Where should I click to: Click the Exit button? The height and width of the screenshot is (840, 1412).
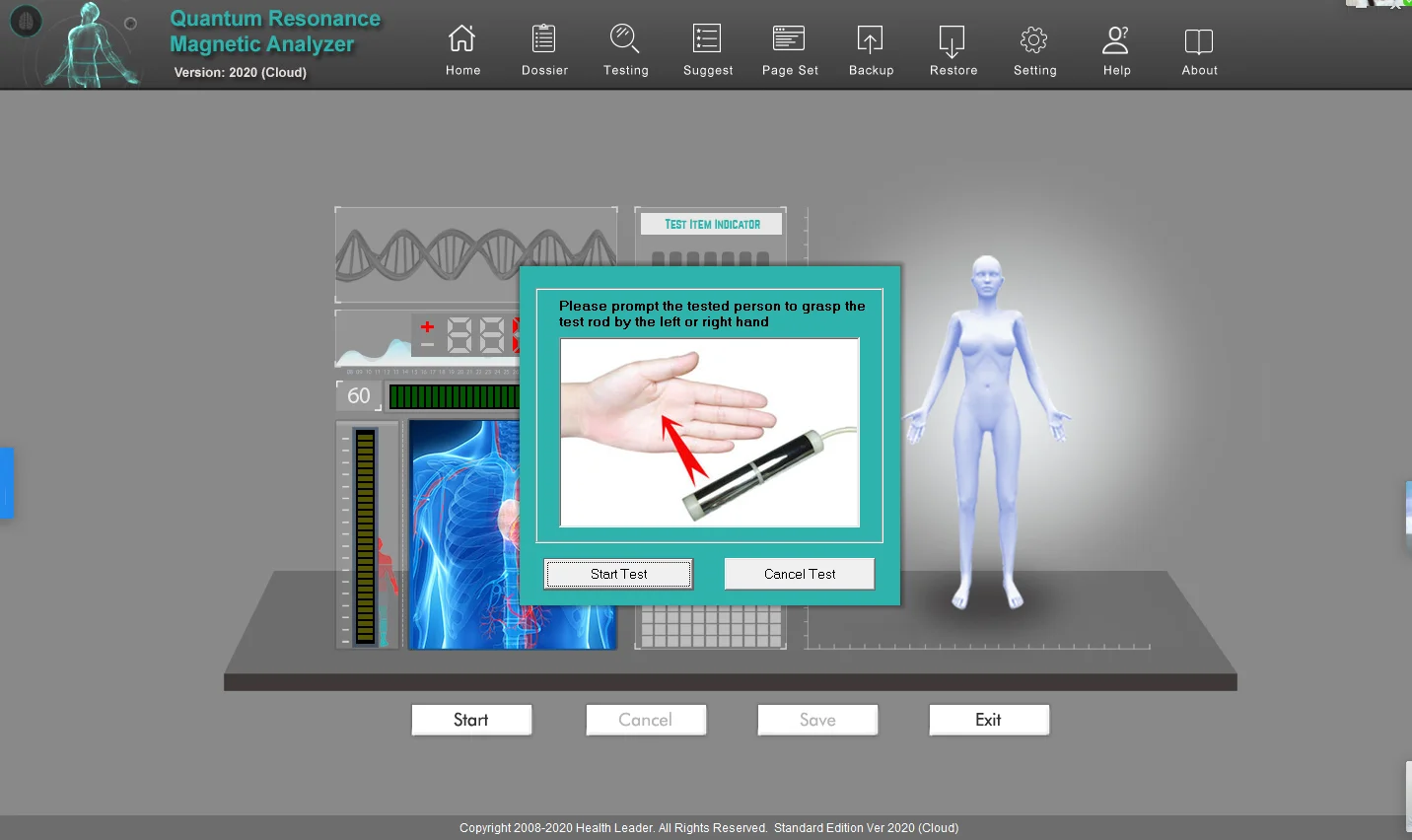pyautogui.click(x=989, y=720)
